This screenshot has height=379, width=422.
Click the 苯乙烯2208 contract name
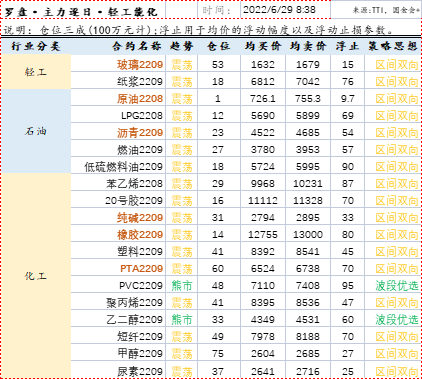click(135, 184)
